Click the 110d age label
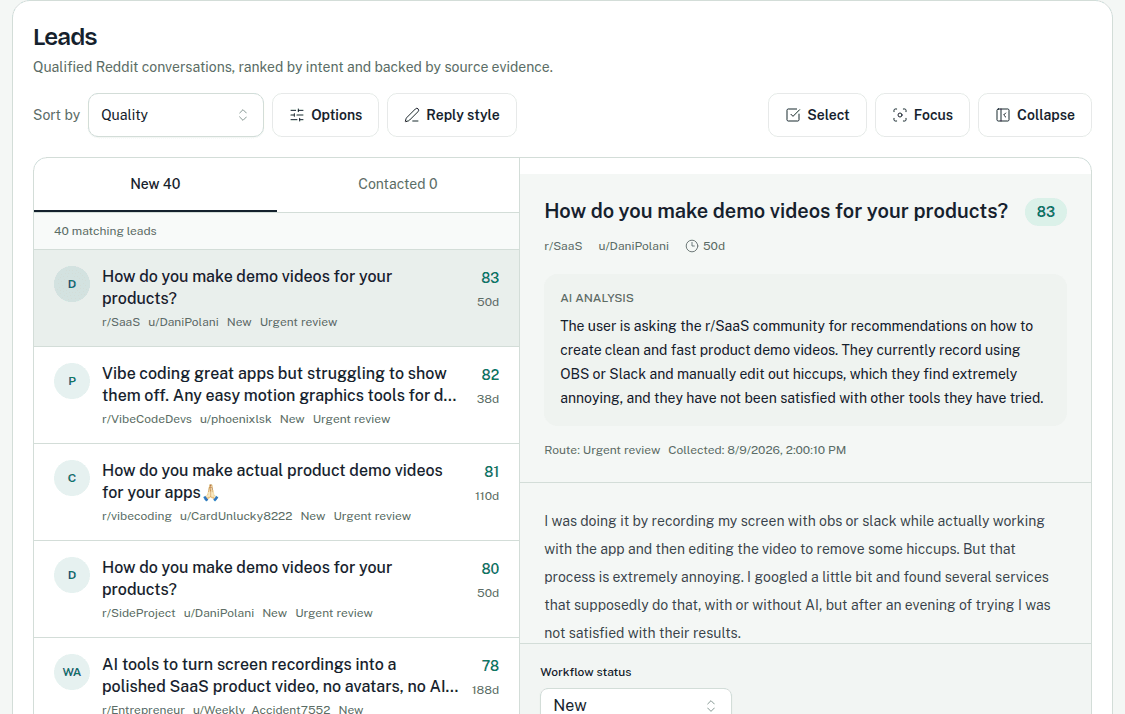This screenshot has width=1125, height=714. 486,496
